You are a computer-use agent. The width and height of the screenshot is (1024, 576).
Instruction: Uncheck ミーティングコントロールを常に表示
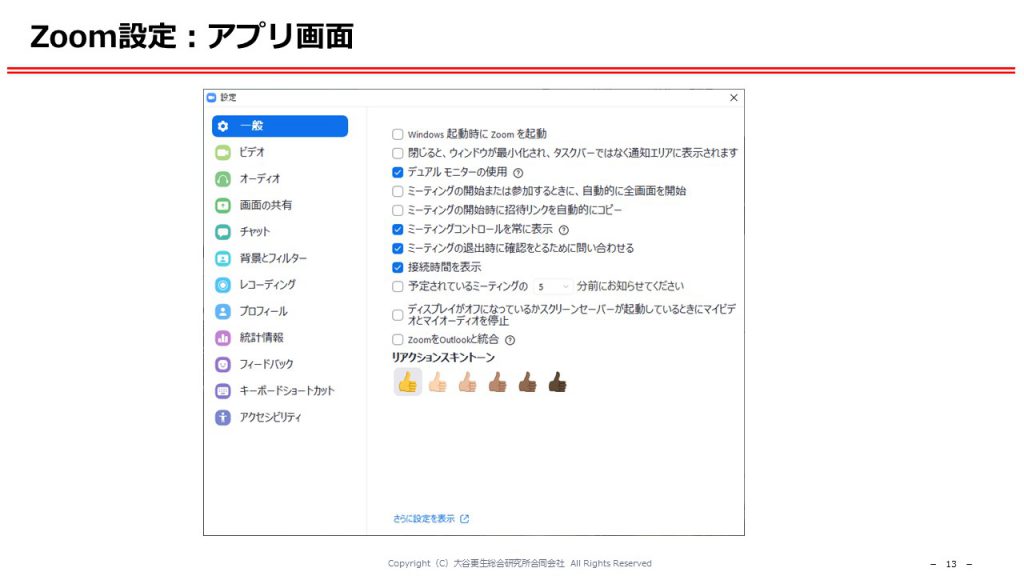click(398, 229)
